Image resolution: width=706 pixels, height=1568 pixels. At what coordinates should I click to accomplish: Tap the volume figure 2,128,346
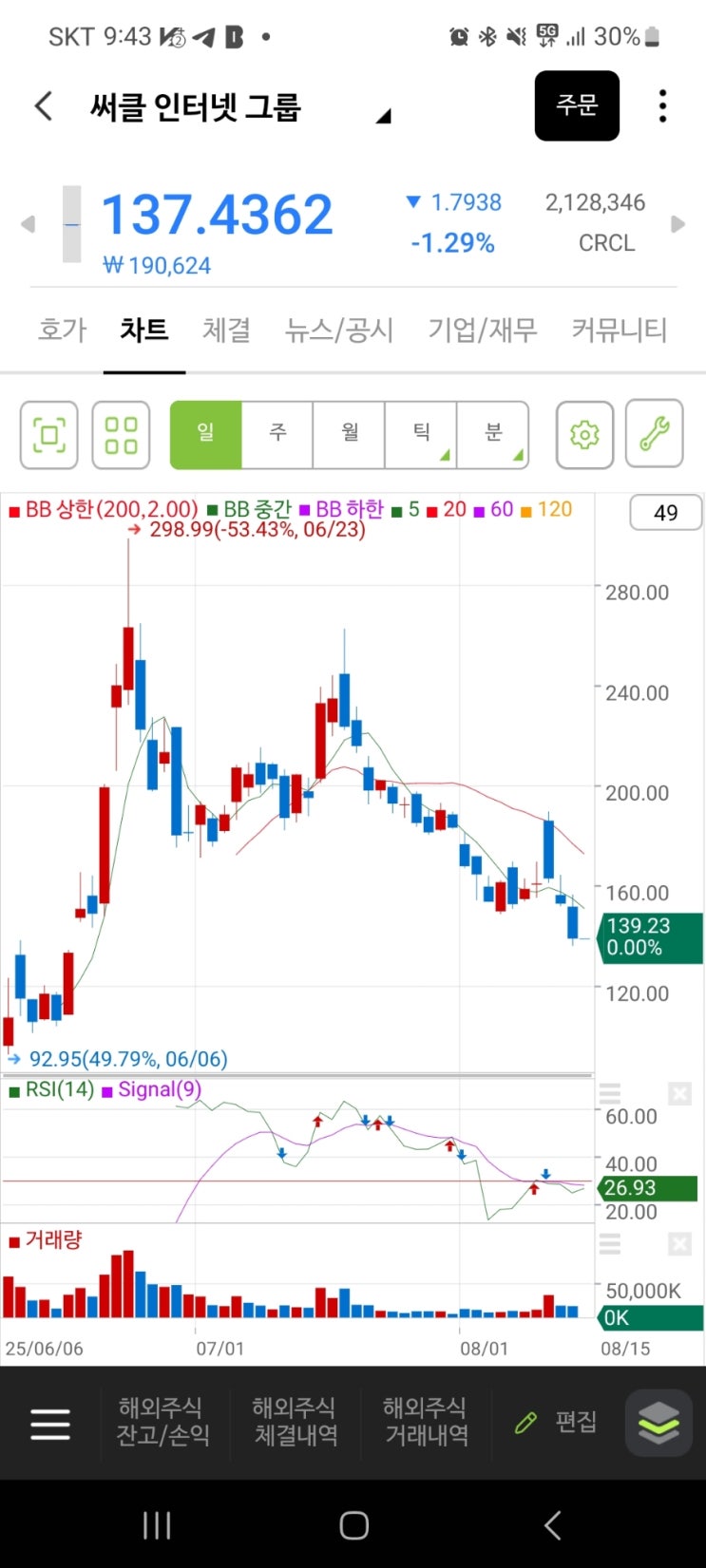click(x=595, y=202)
